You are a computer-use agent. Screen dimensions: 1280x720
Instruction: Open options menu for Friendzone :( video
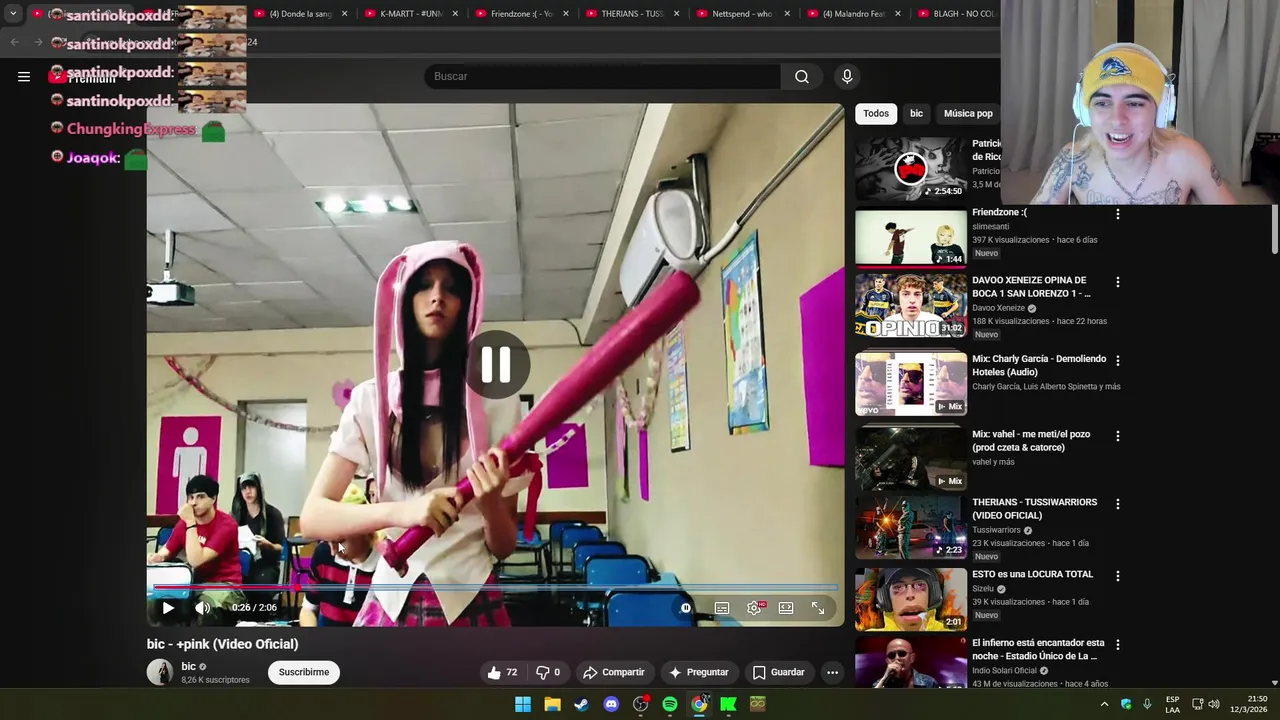coord(1118,214)
